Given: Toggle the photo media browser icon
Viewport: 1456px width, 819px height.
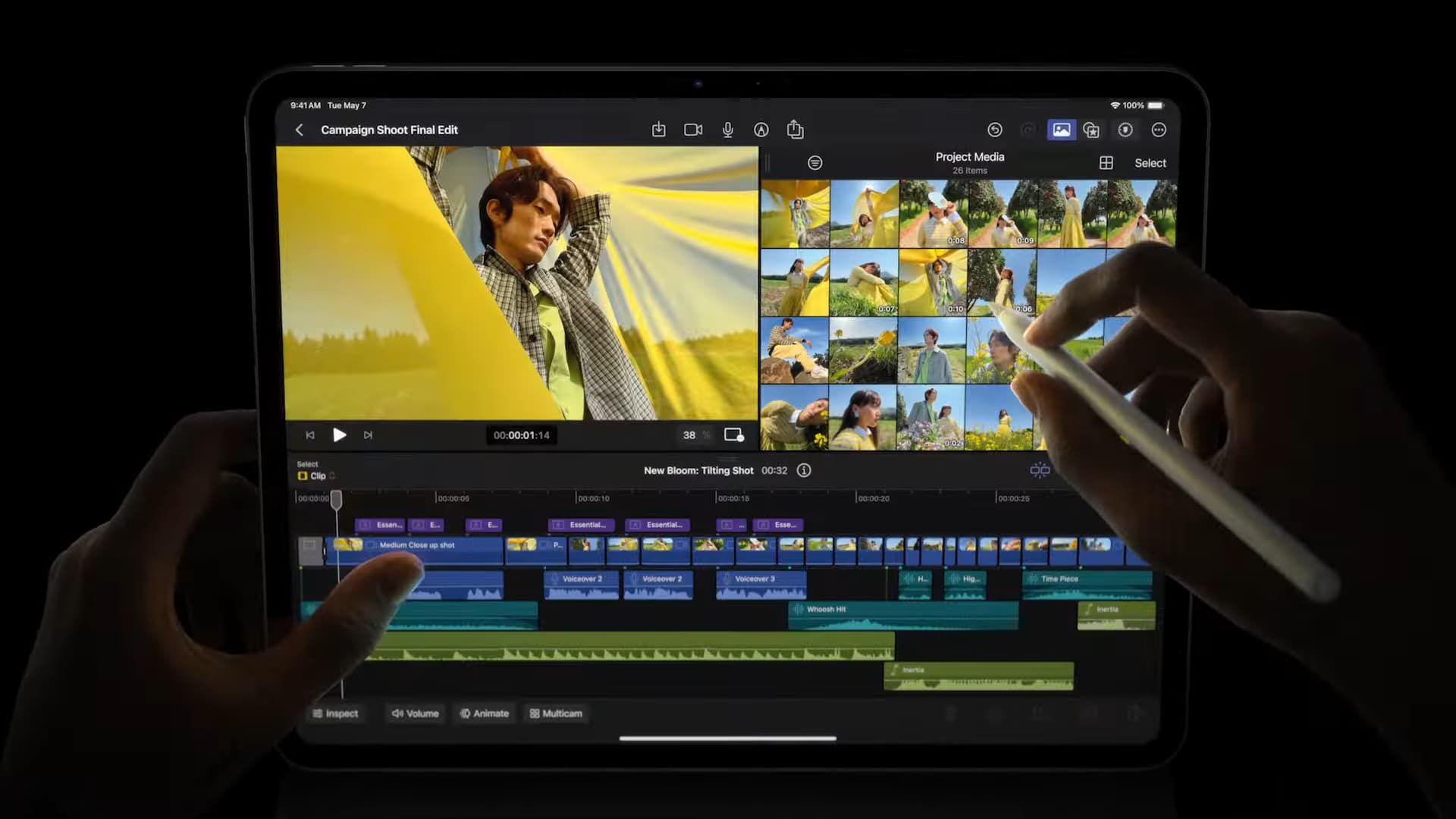Looking at the screenshot, I should 1061,130.
